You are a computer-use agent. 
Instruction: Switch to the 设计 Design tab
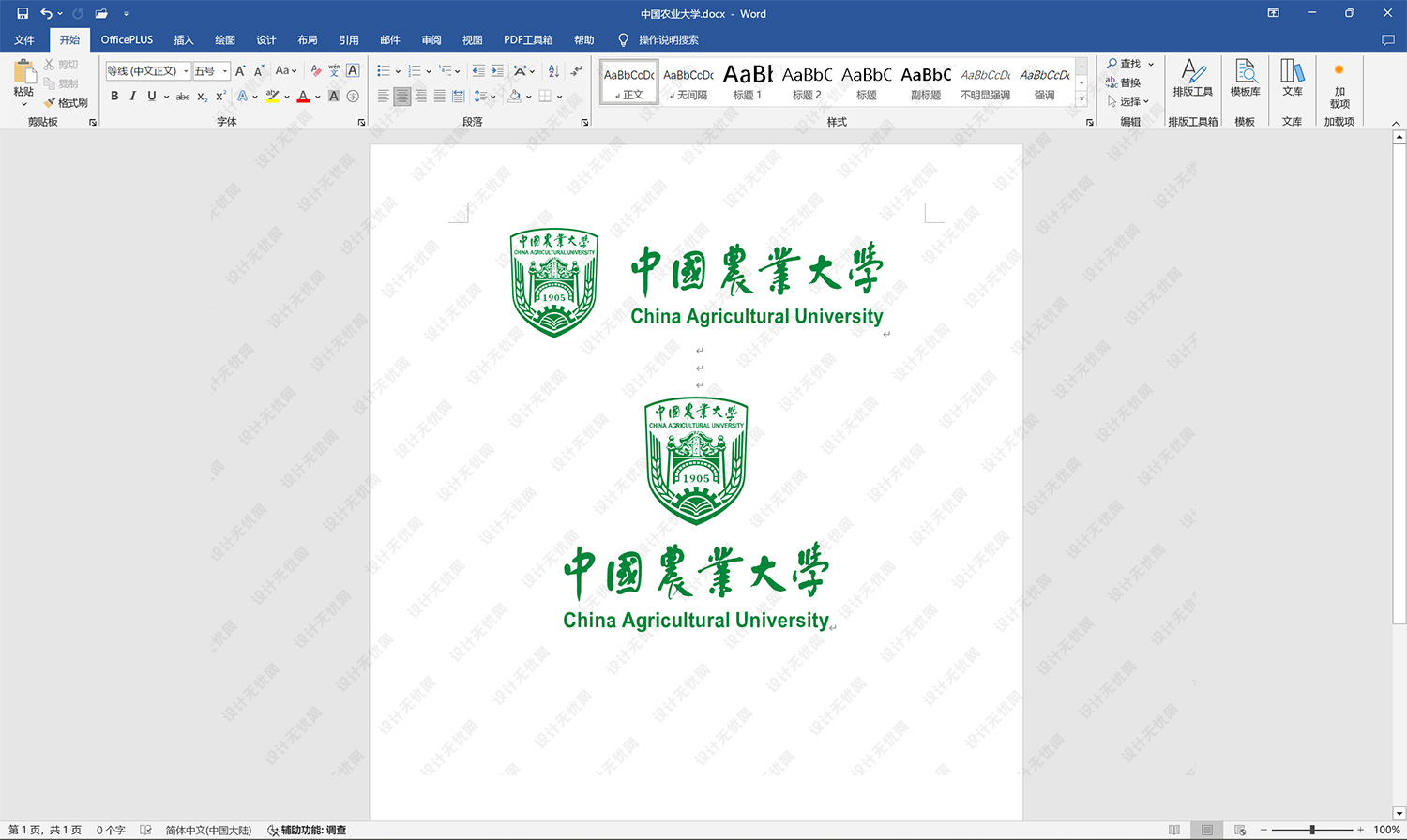coord(266,40)
